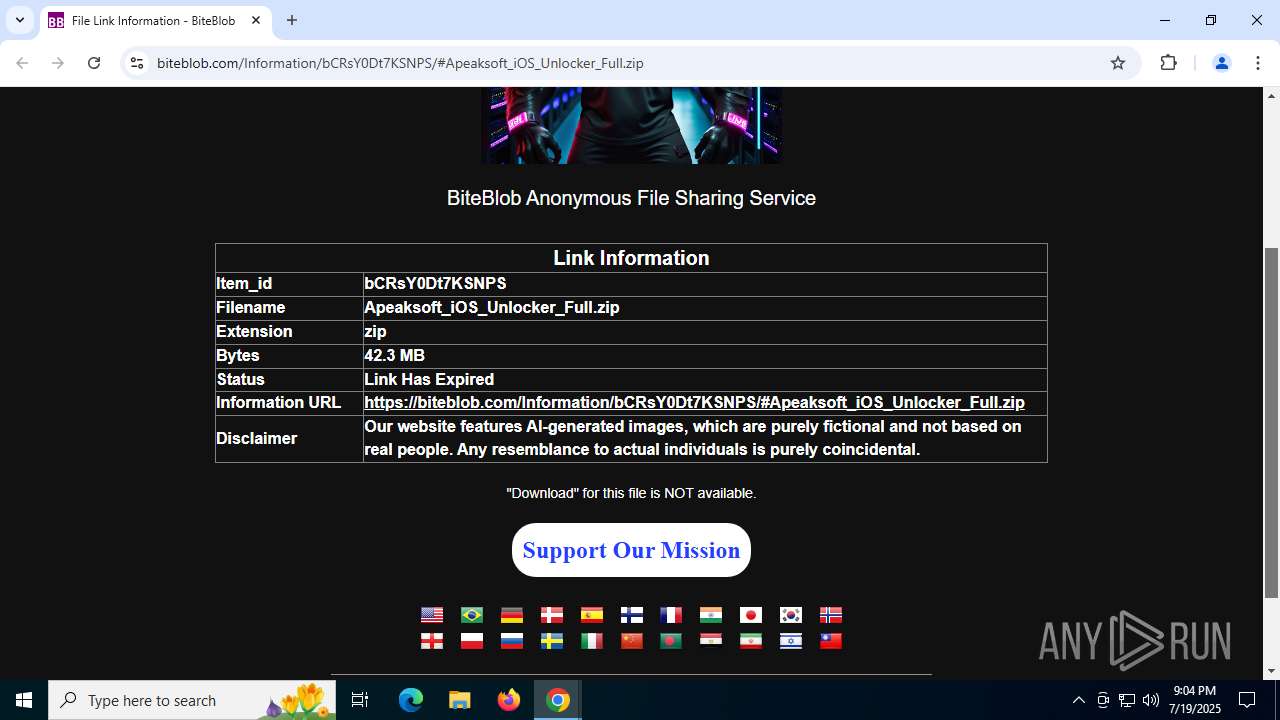Bookmark this page with the star icon
1280x720 pixels.
pos(1118,63)
